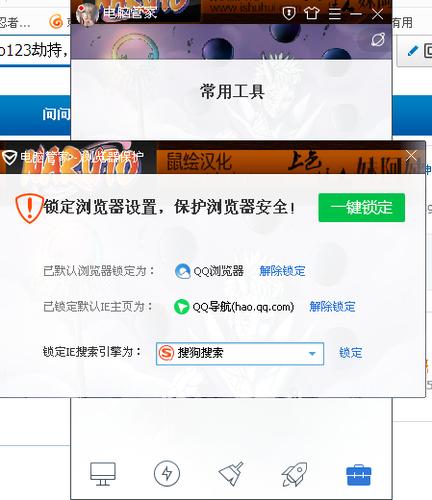The width and height of the screenshot is (432, 500).
Task: Click 锁定 link beside search engine dropdown
Action: [x=351, y=353]
